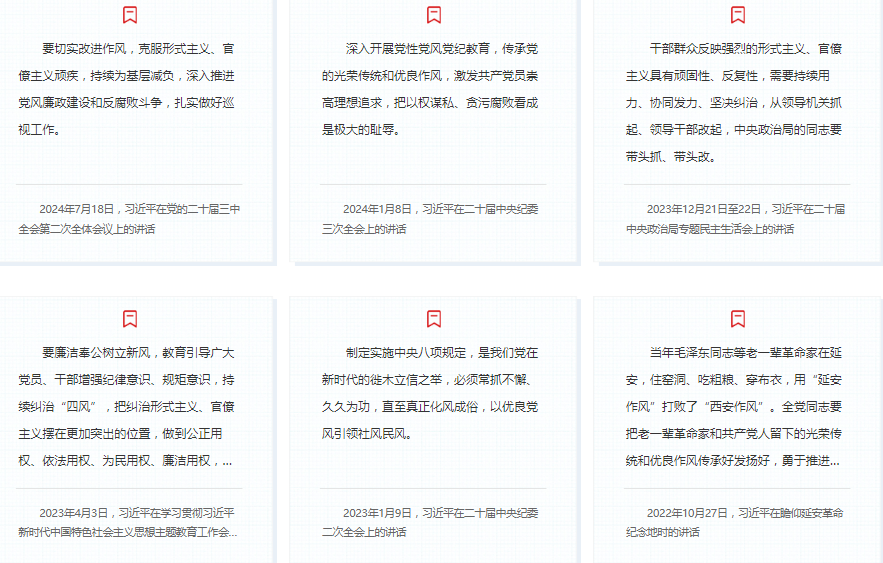The image size is (883, 563).
Task: Open the quote beginning 要切实改进作风
Action: (130, 89)
